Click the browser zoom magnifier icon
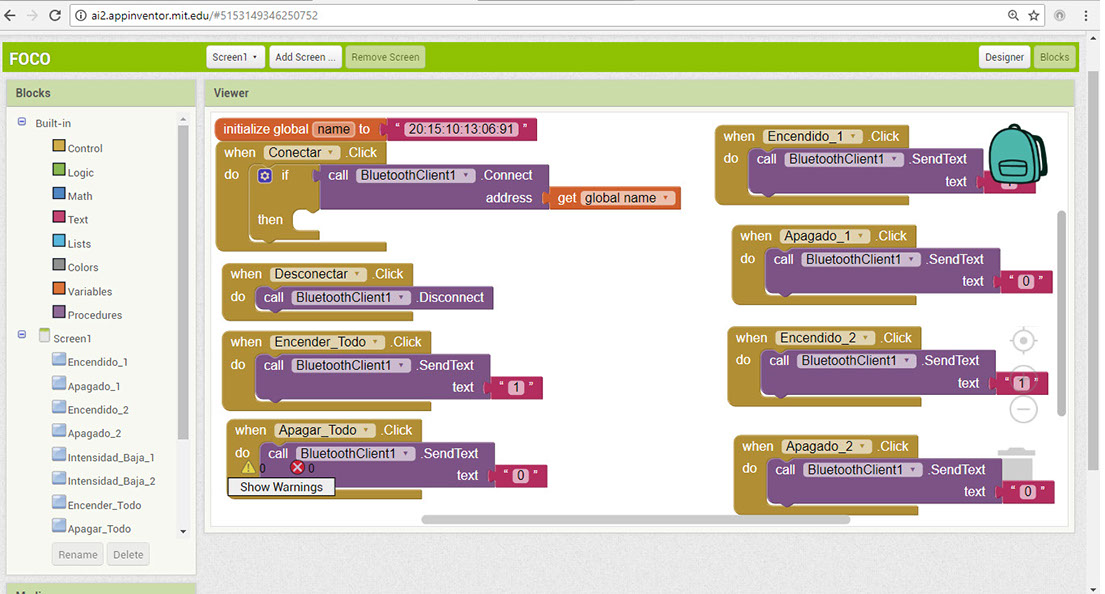 [x=1013, y=15]
